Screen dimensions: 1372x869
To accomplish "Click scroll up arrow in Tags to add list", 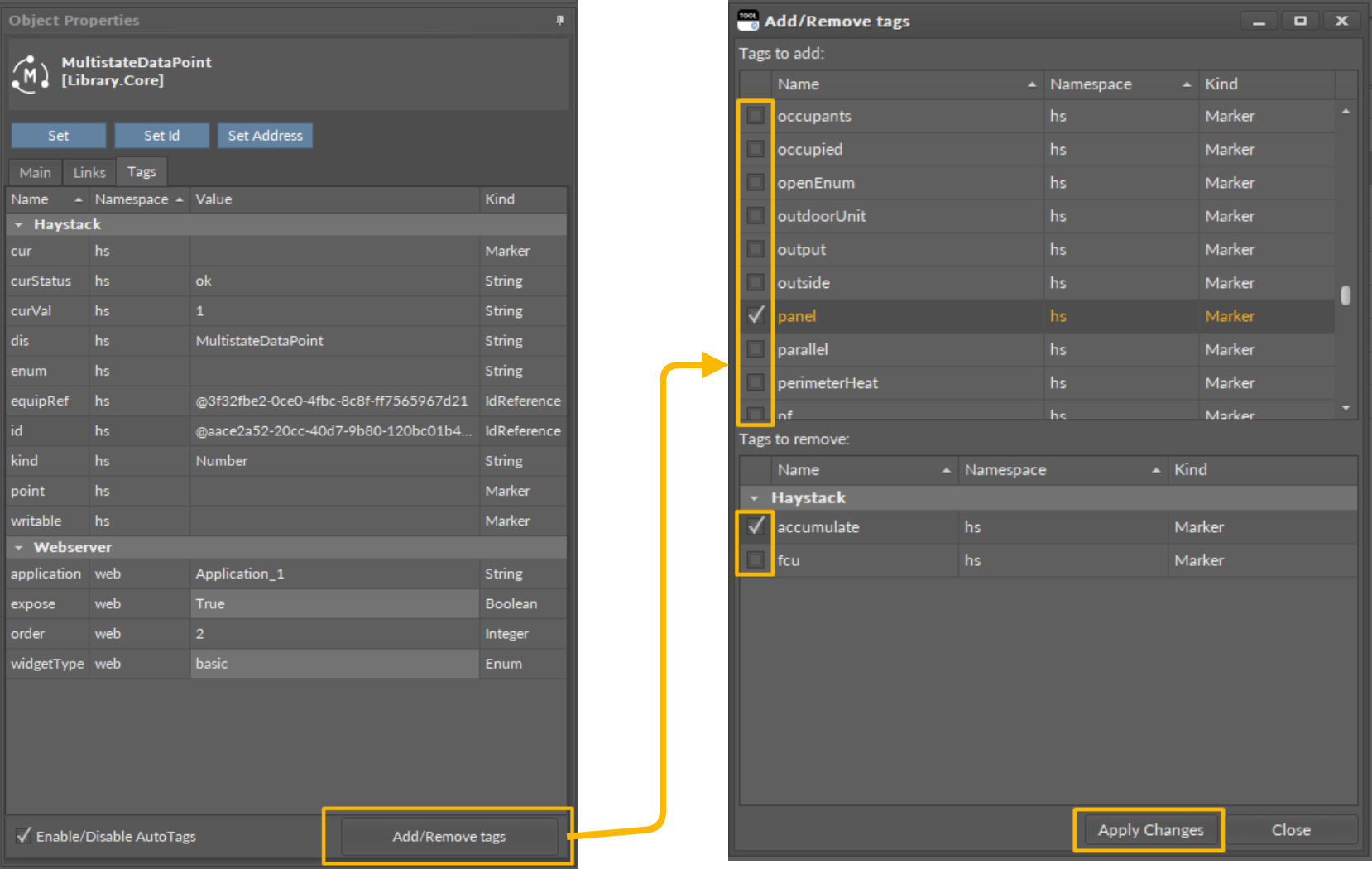I will coord(1346,112).
